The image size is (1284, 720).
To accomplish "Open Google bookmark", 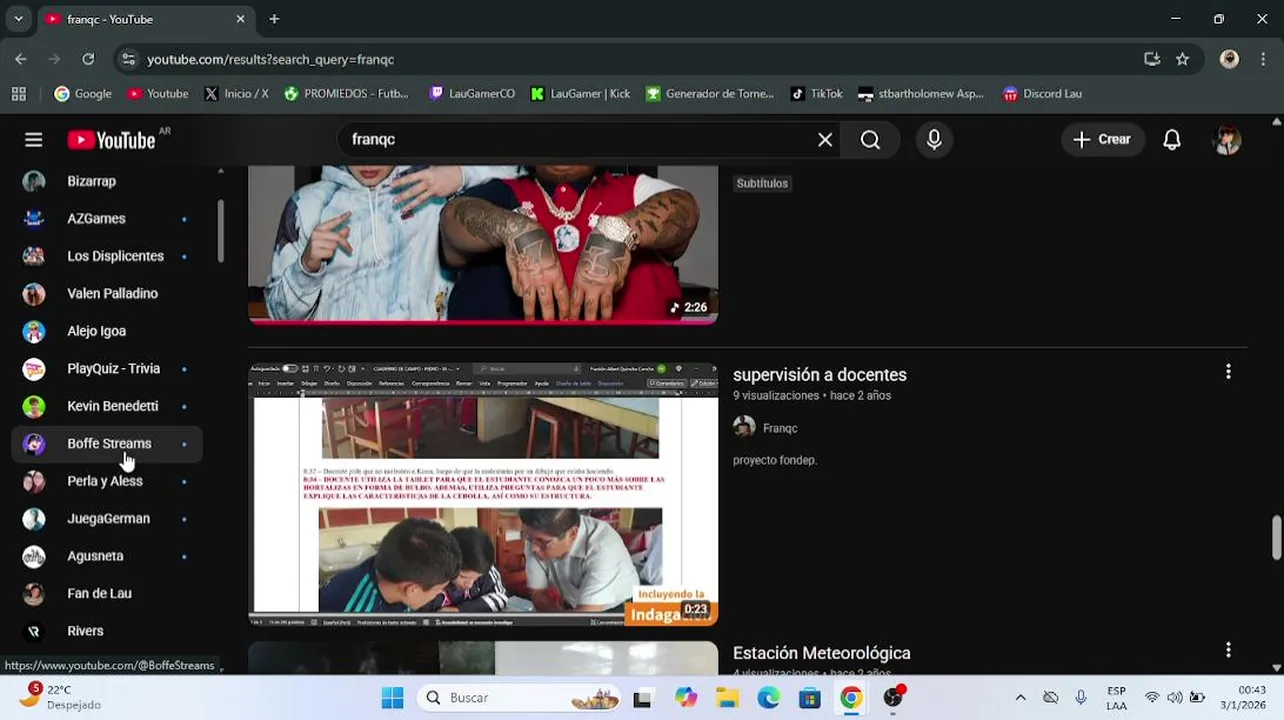I will tap(83, 94).
